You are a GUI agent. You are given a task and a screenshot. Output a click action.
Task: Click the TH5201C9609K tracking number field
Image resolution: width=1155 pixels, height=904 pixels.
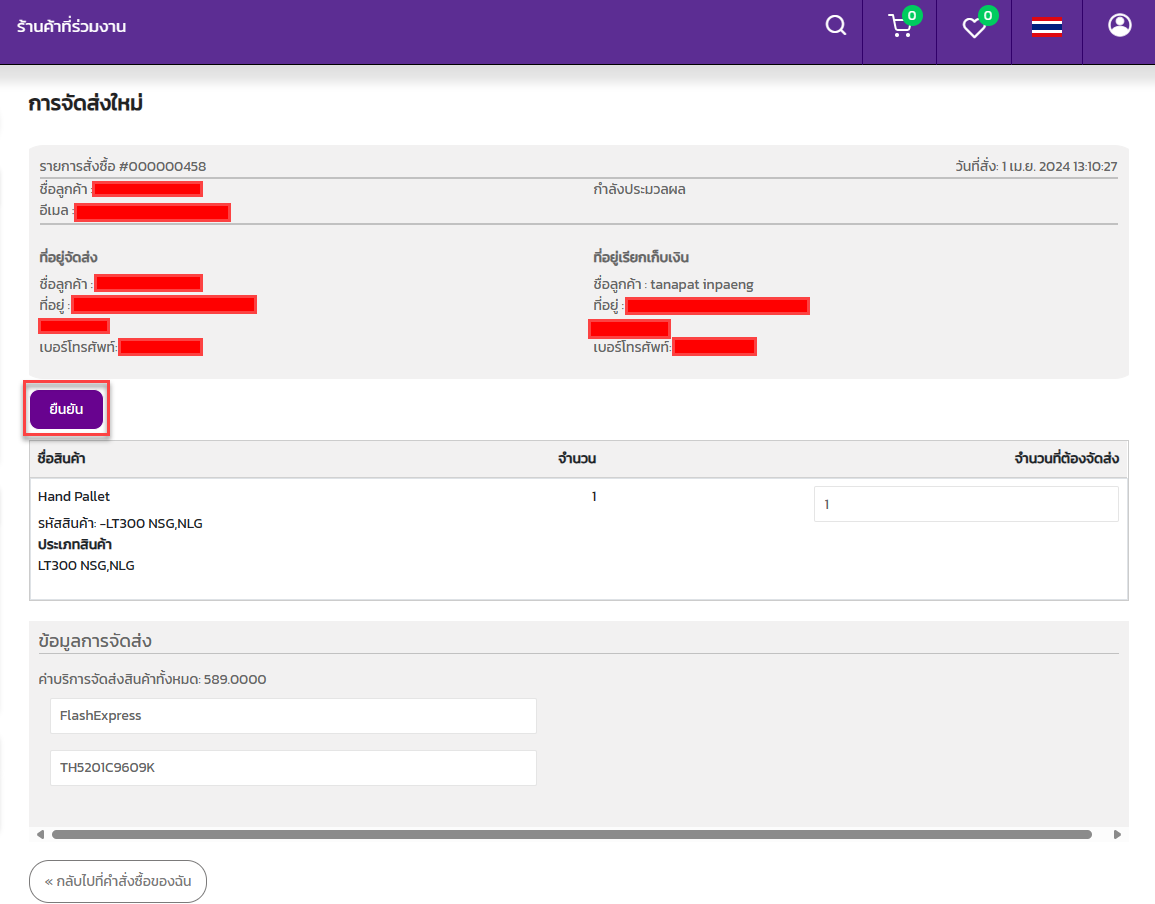(293, 768)
